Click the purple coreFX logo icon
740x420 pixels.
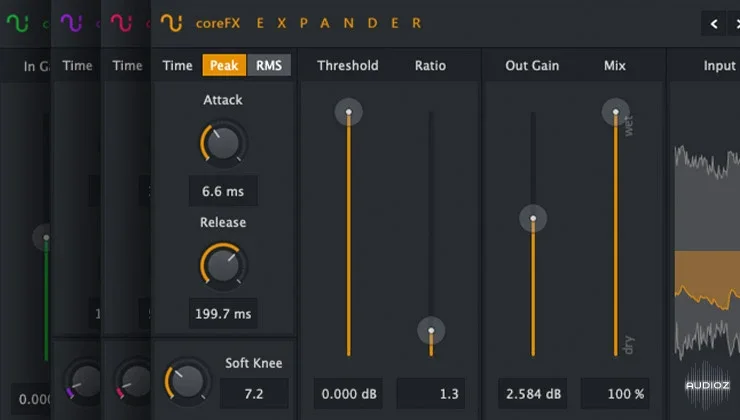71,22
